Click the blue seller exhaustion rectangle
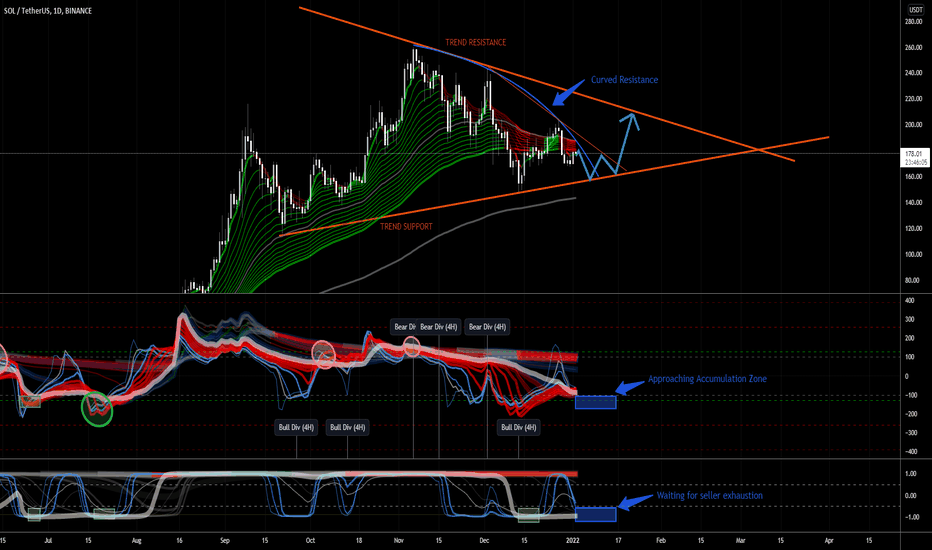The image size is (932, 550). tap(596, 514)
